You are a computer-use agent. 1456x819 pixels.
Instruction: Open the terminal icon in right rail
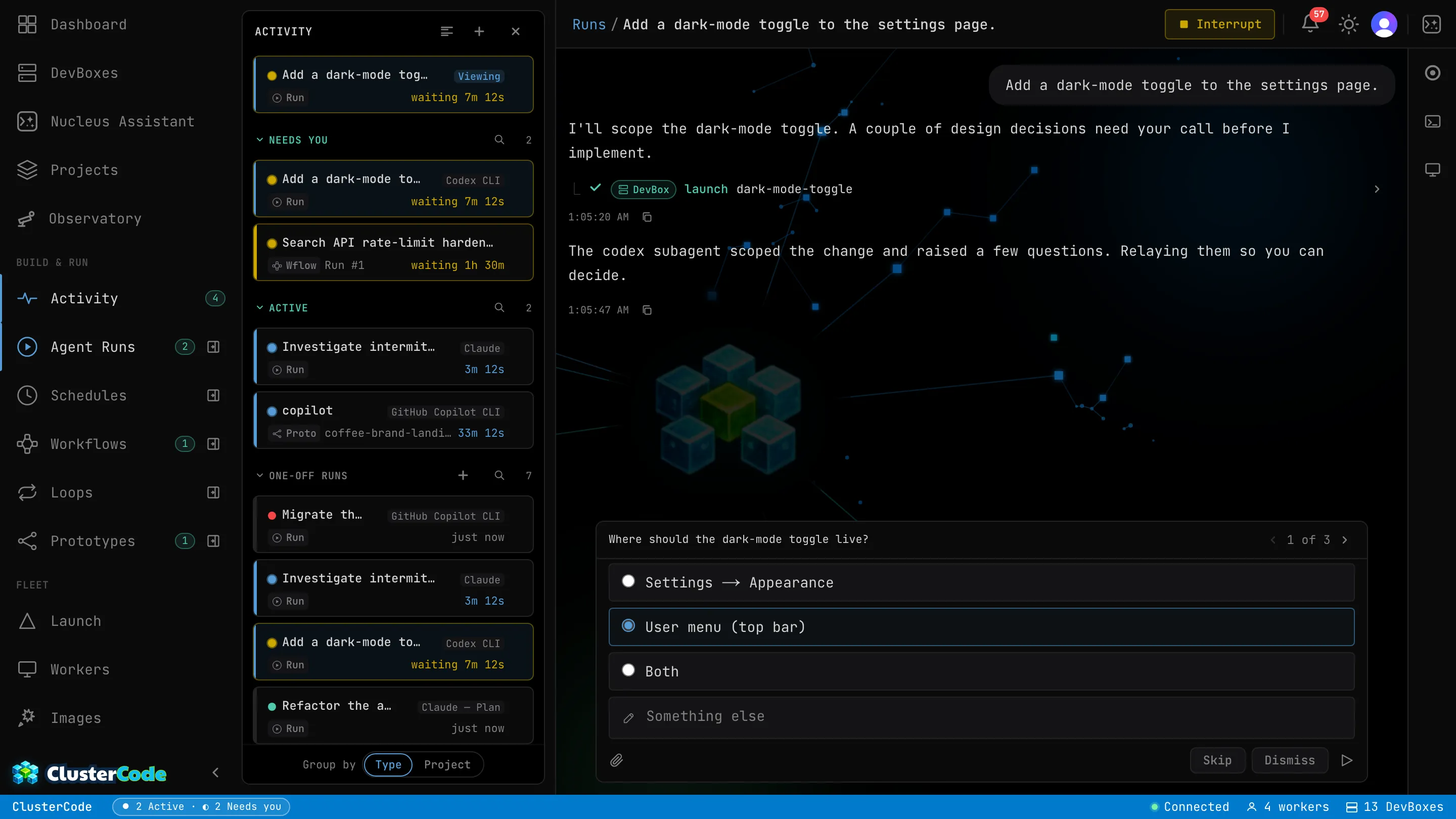click(1432, 121)
